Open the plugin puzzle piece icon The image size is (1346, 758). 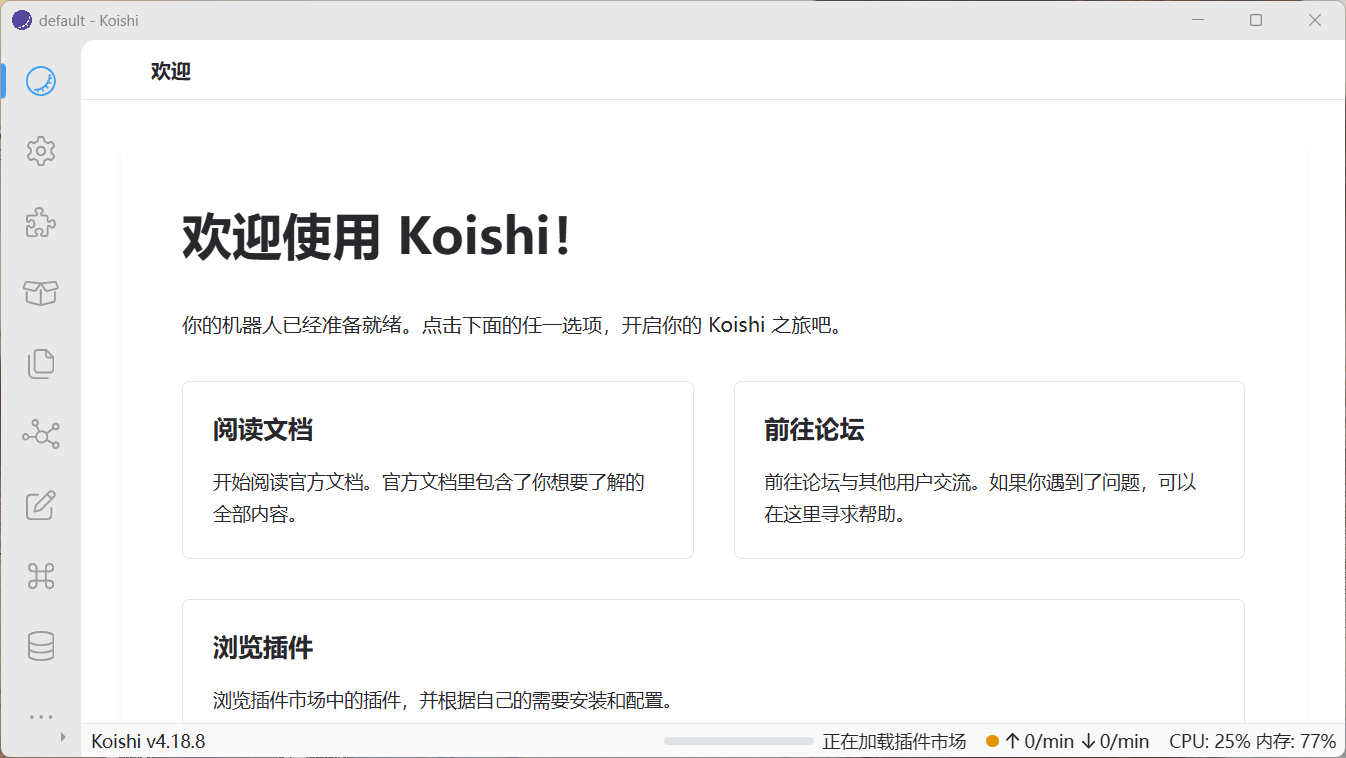41,222
